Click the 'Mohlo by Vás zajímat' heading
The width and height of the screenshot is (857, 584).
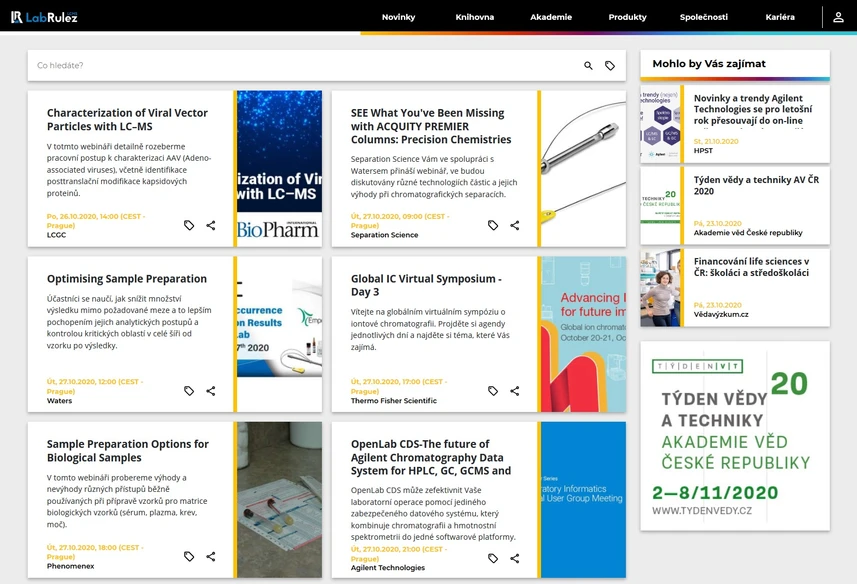[x=709, y=64]
